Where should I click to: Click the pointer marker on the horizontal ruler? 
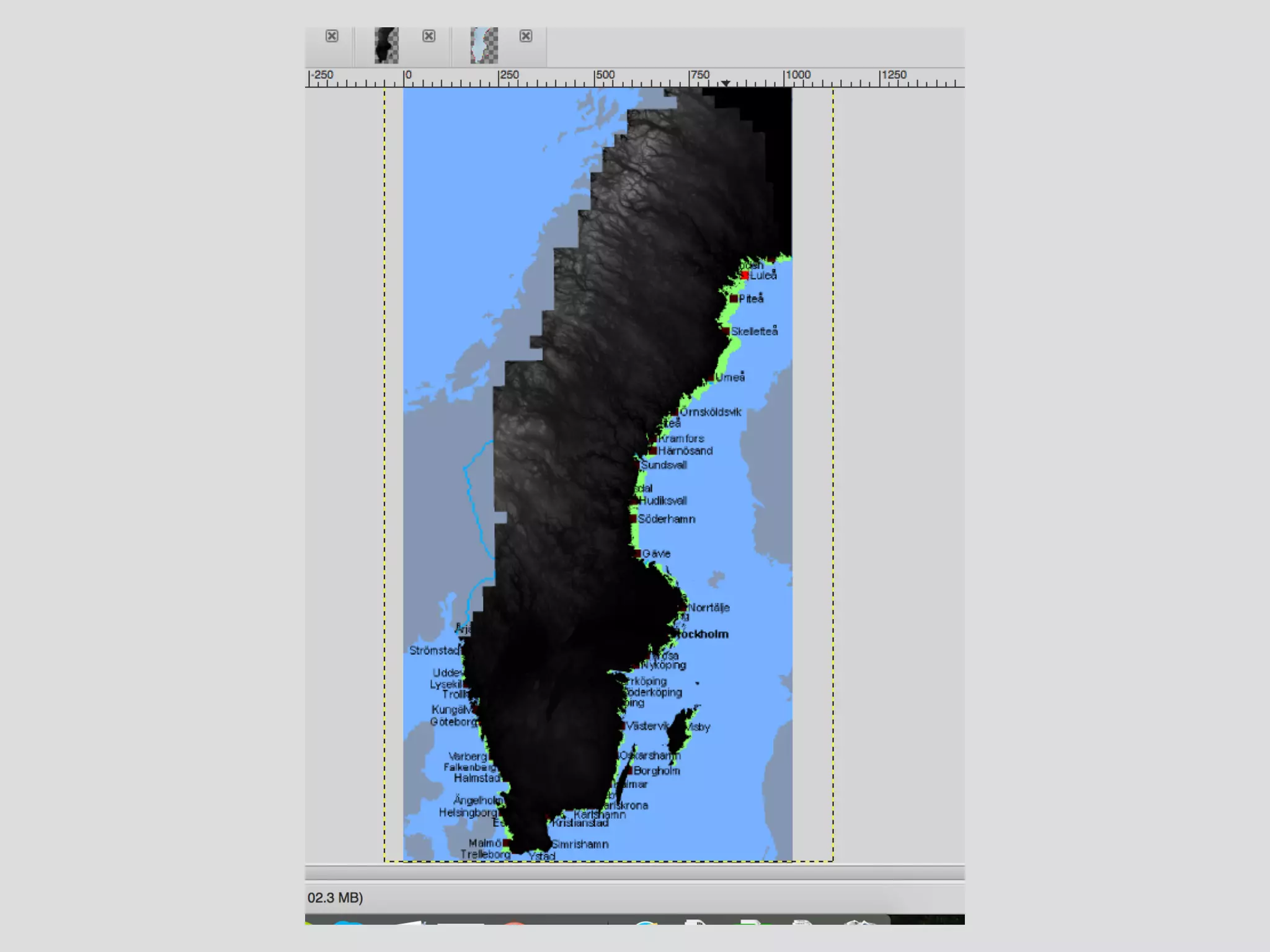pyautogui.click(x=725, y=82)
